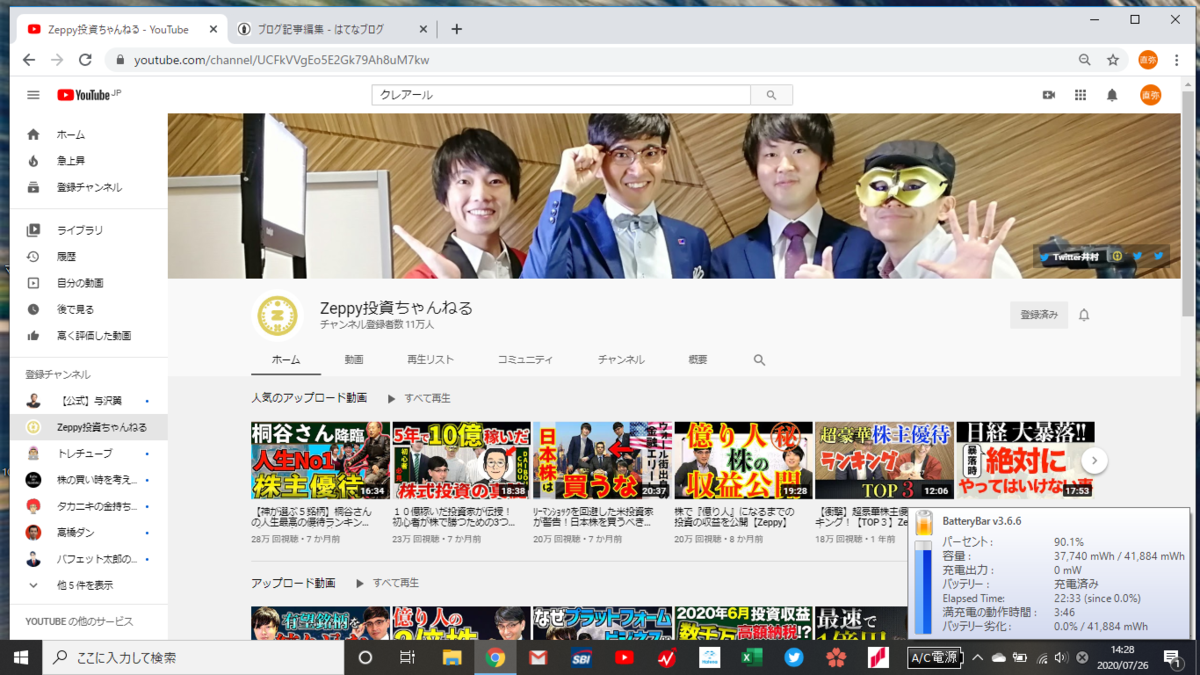Screen dimensions: 1200x675
Task: Switch to the ブログ記事編集 - はてなブログ browser tab
Action: [330, 29]
